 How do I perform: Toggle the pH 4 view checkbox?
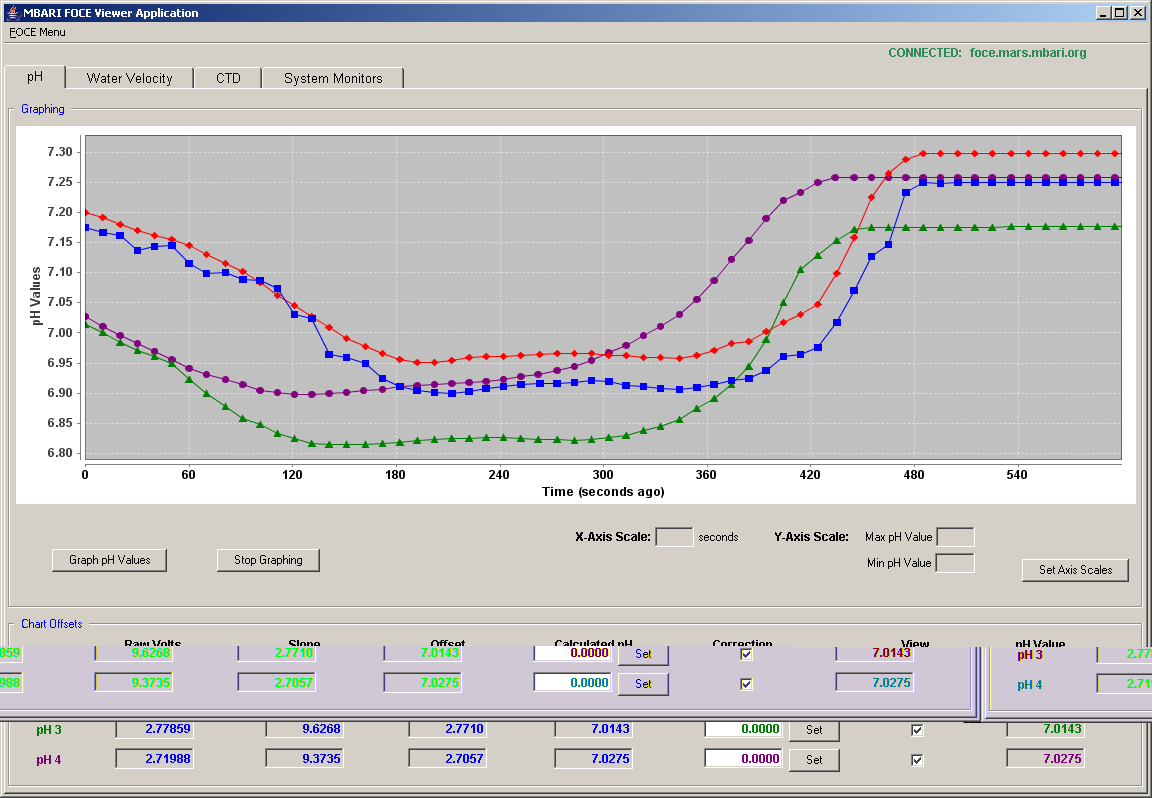(917, 760)
